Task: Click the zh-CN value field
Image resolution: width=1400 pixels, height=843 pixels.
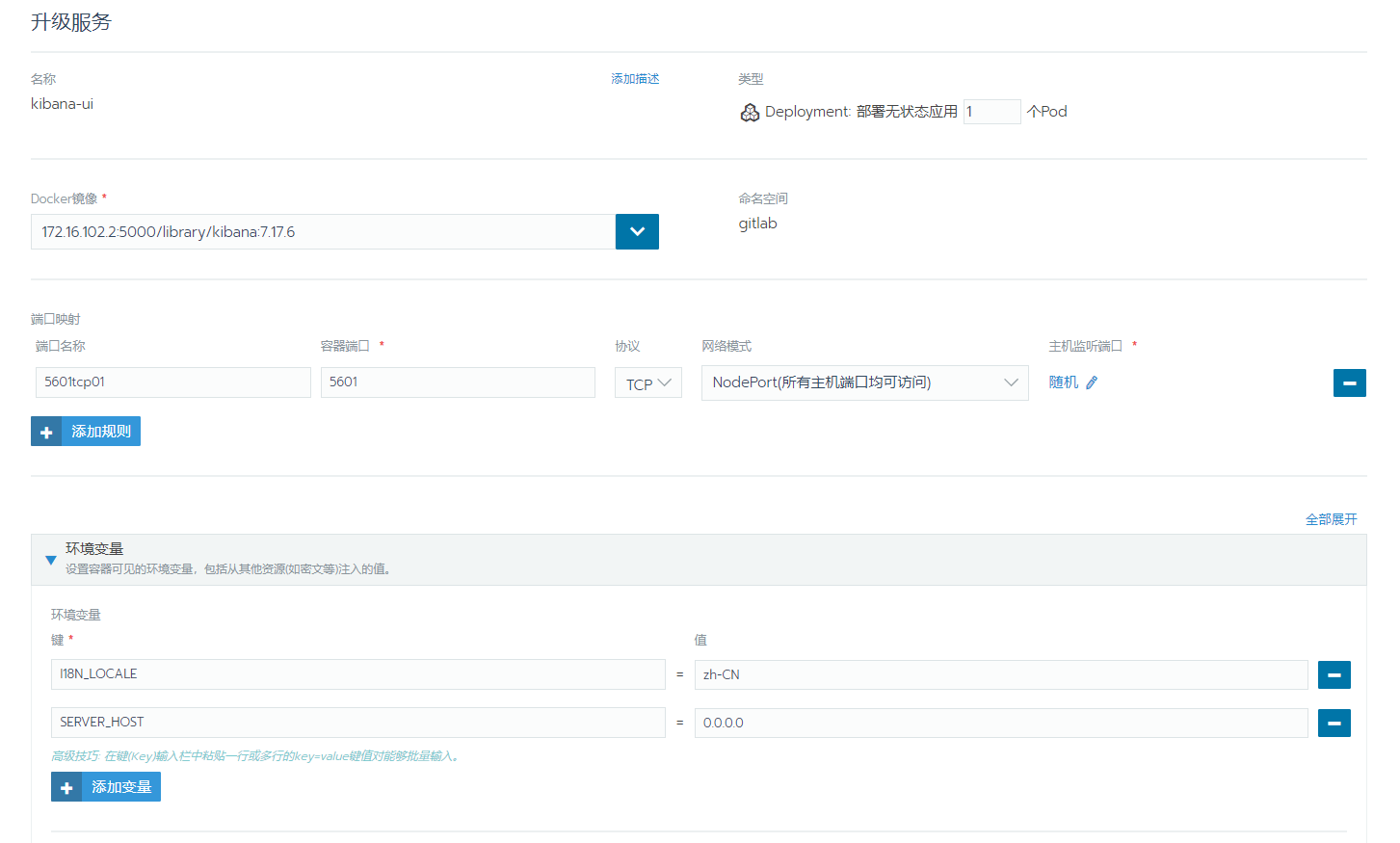Action: pyautogui.click(x=1000, y=674)
